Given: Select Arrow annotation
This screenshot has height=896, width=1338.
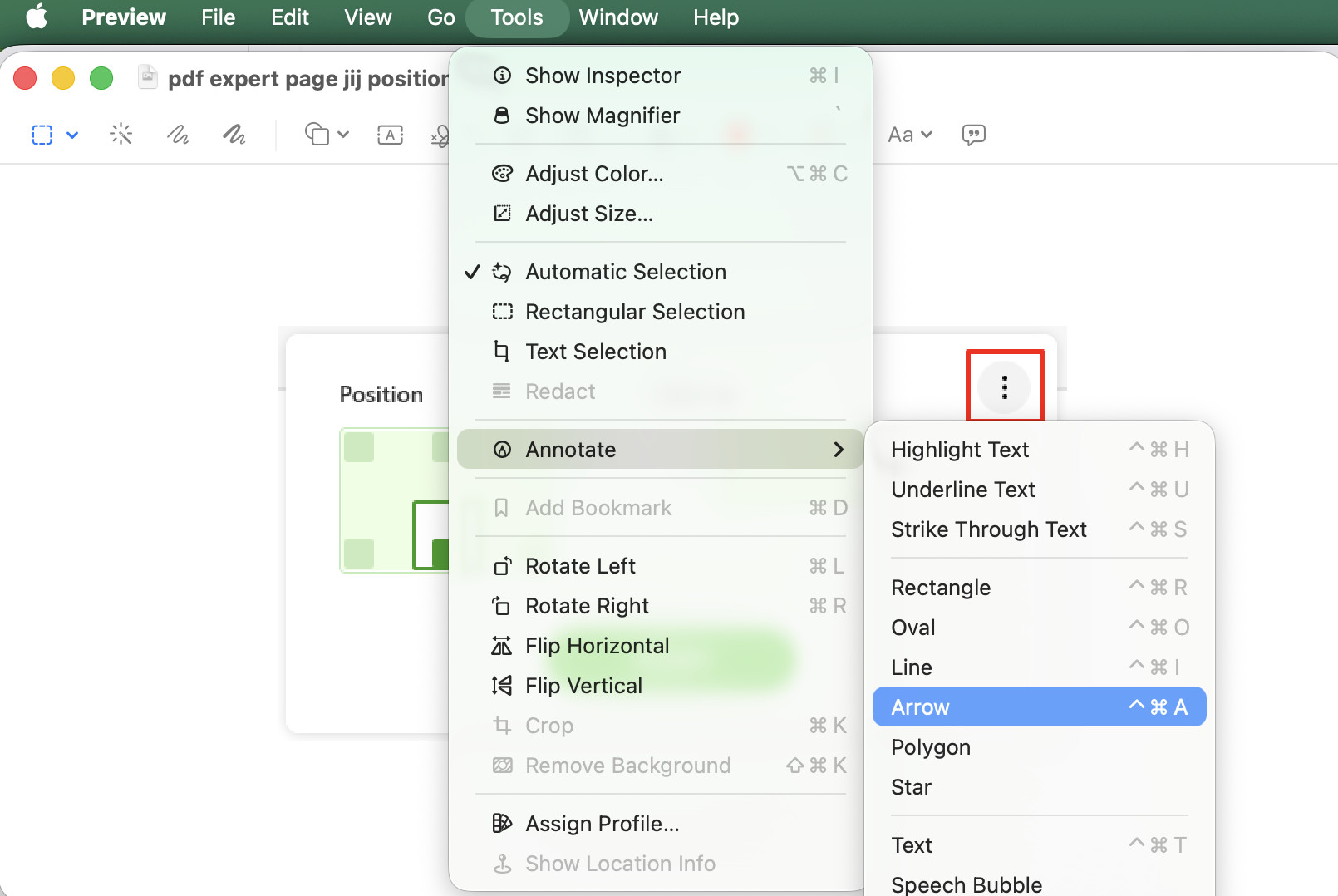Looking at the screenshot, I should (x=1040, y=706).
